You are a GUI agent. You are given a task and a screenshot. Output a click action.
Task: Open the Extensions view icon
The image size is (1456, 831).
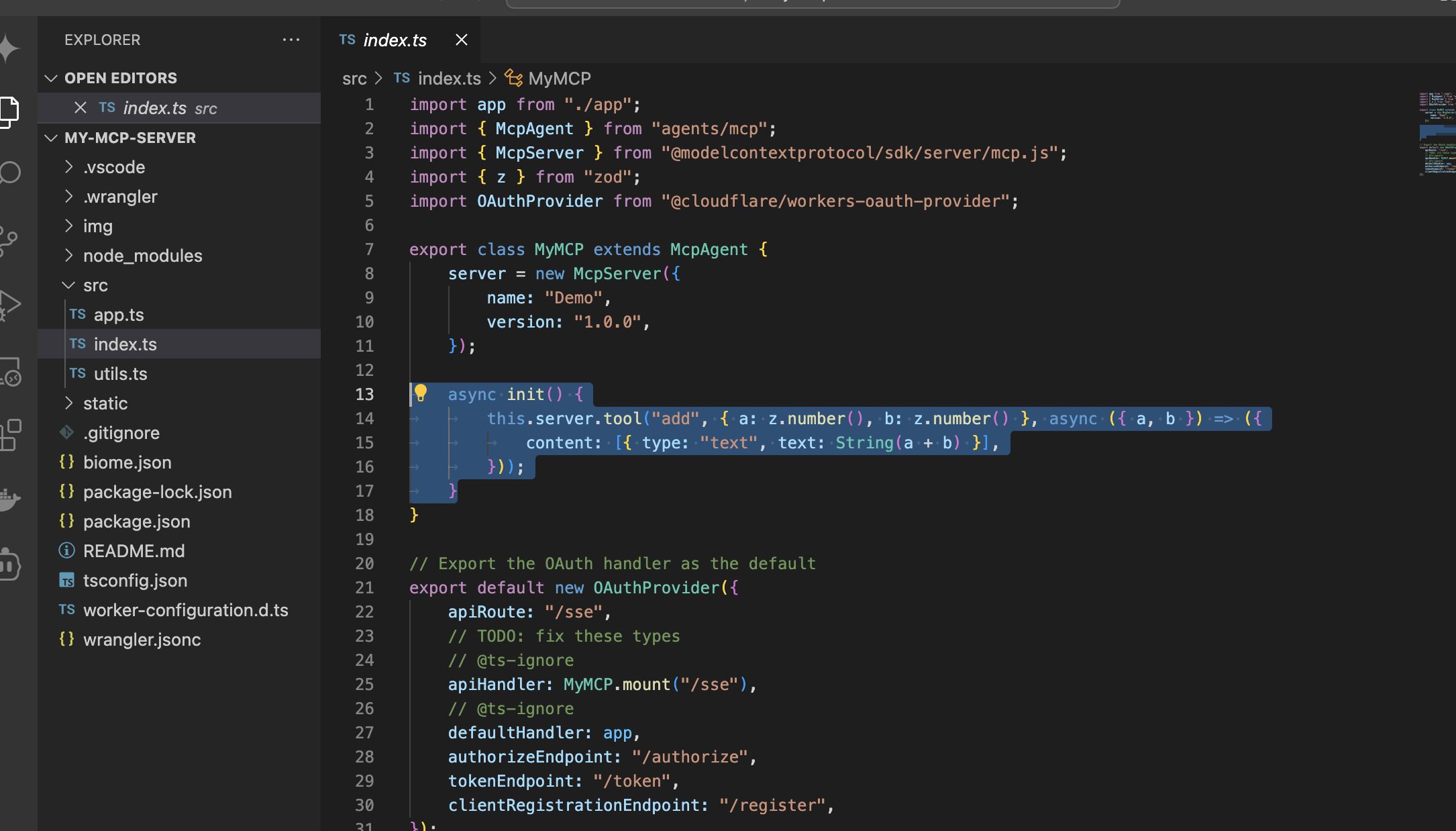(x=11, y=435)
